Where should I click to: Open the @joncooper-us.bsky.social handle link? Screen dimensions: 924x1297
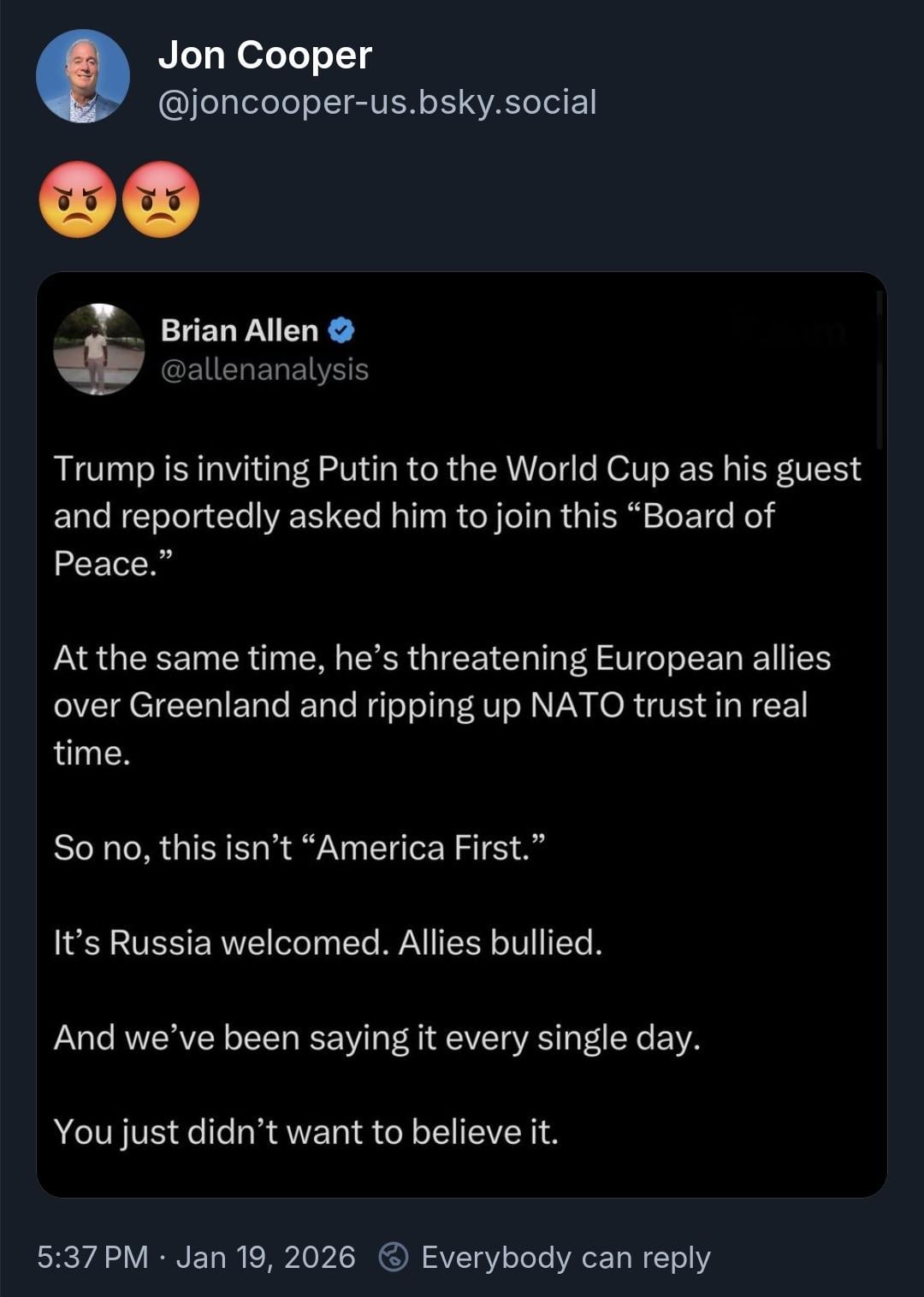[x=377, y=103]
